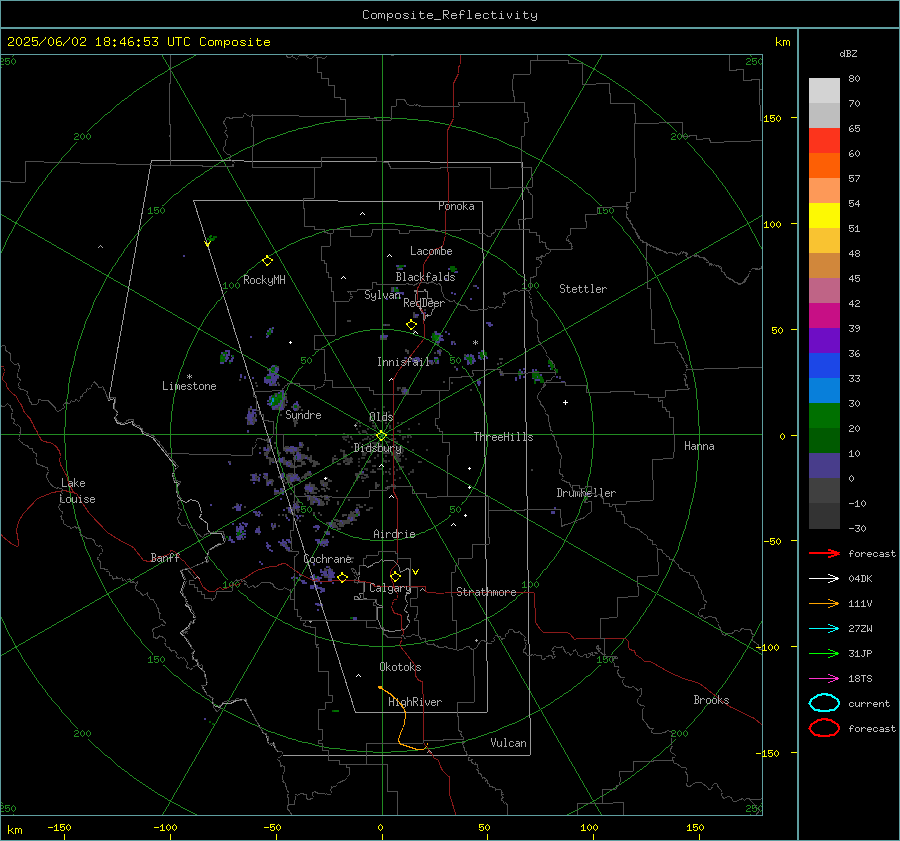
Task: Select the HighRiver map label
Action: (415, 702)
